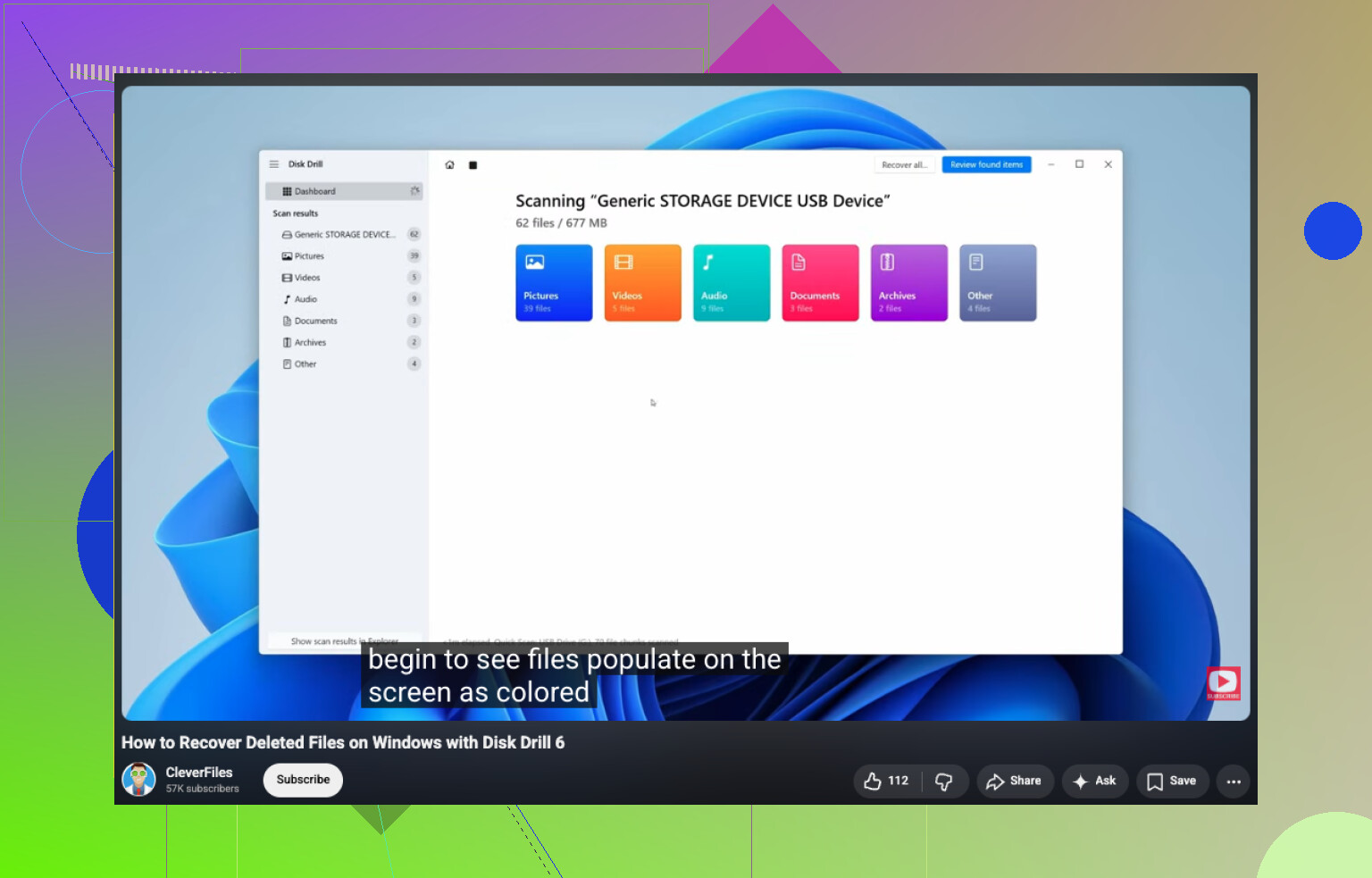
Task: Stop the scan with the square icon
Action: [473, 165]
